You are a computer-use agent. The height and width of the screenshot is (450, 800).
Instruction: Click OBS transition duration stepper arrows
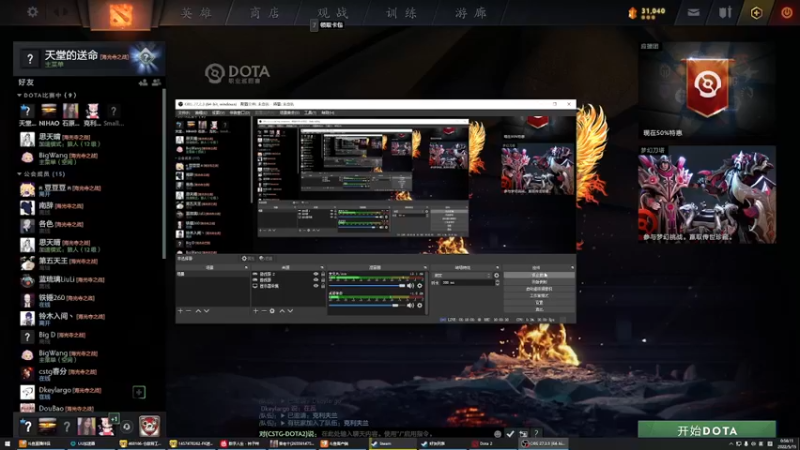point(497,282)
